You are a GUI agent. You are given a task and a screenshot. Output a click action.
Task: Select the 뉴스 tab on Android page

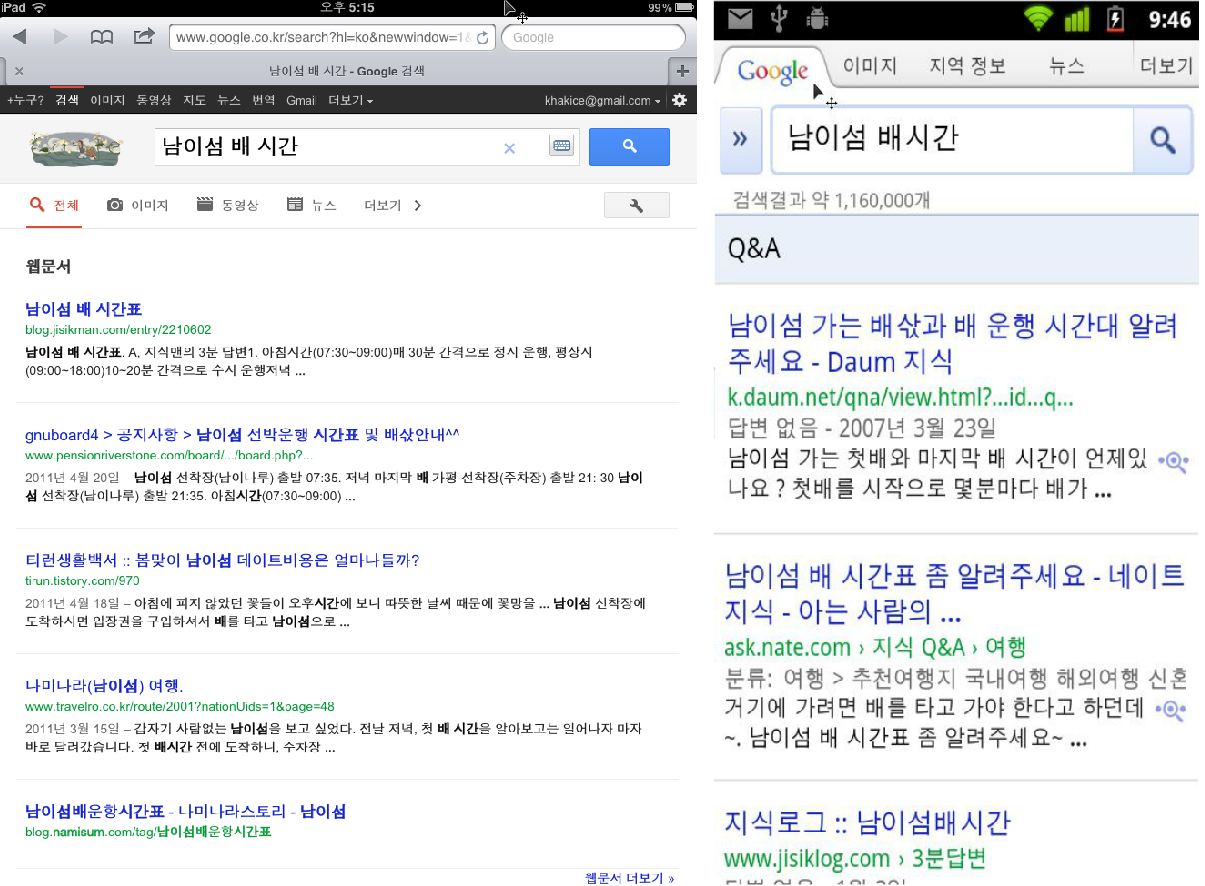pyautogui.click(x=1067, y=67)
